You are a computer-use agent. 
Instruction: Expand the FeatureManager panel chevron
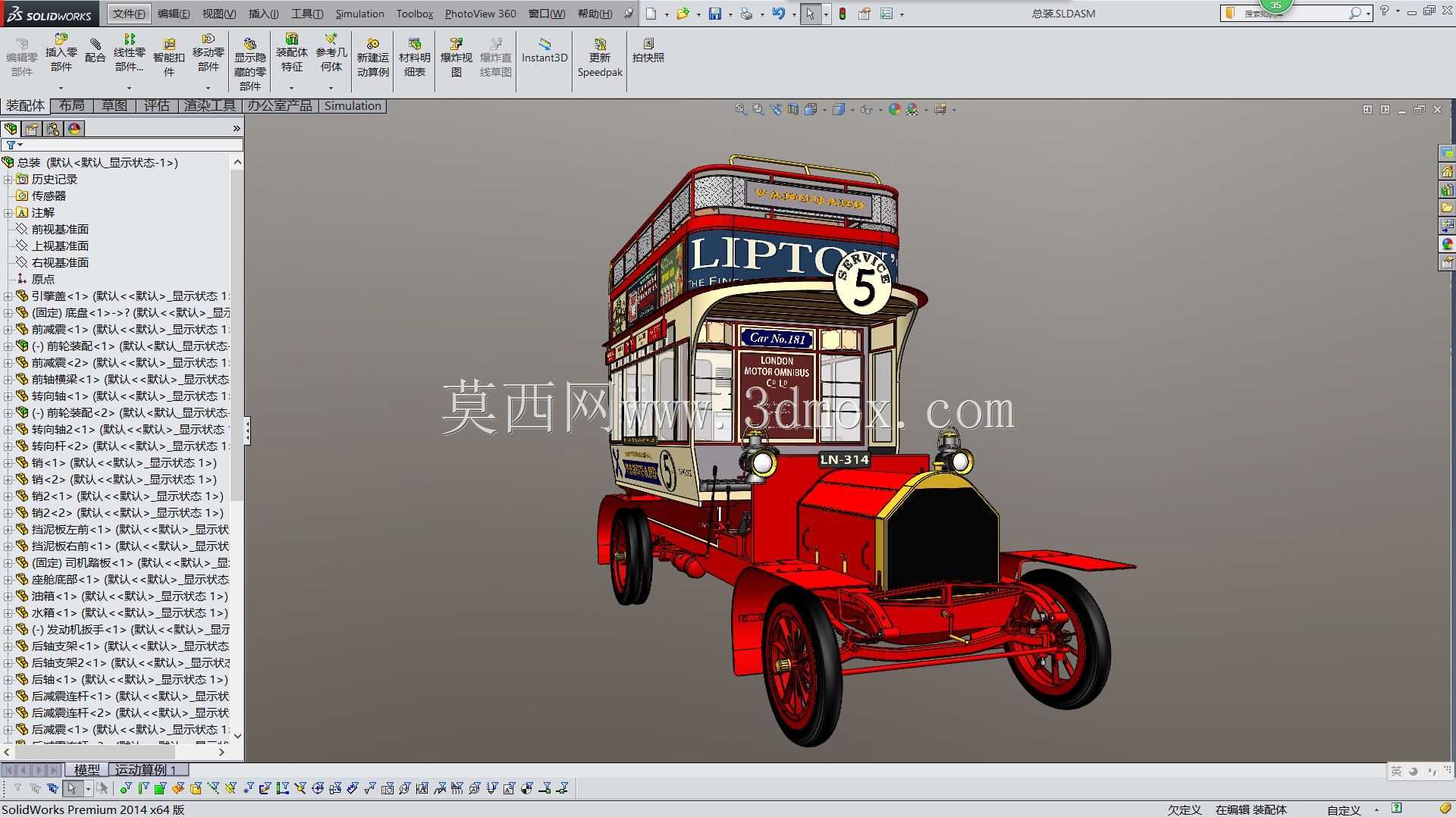(237, 129)
